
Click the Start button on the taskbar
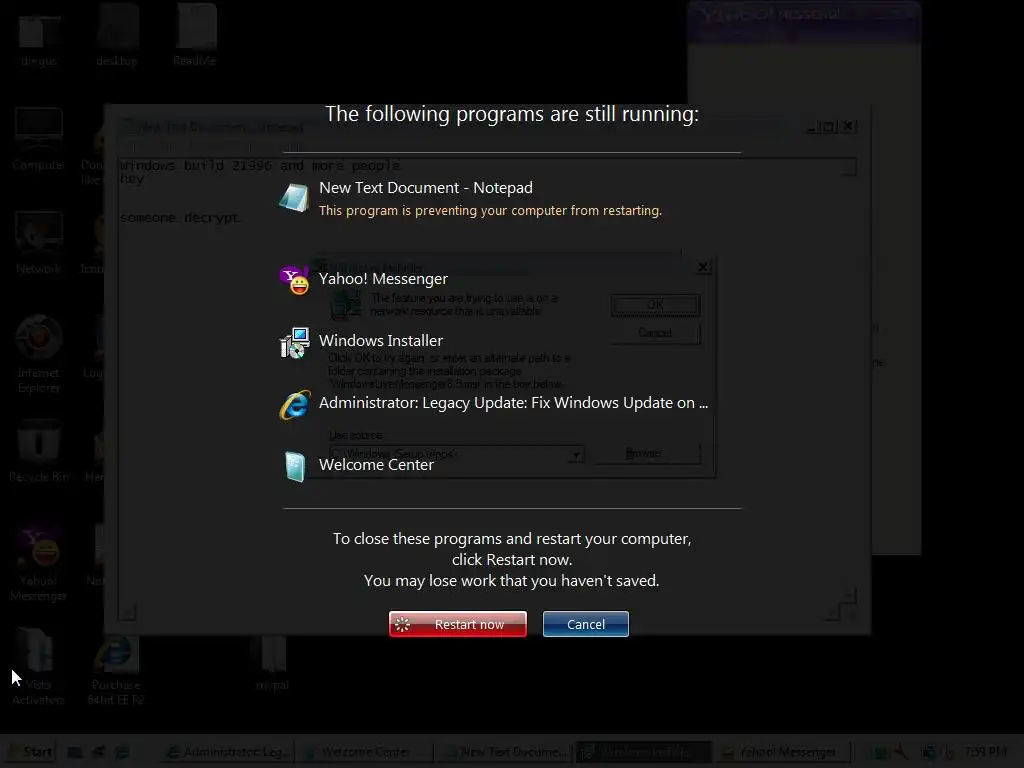(29, 752)
